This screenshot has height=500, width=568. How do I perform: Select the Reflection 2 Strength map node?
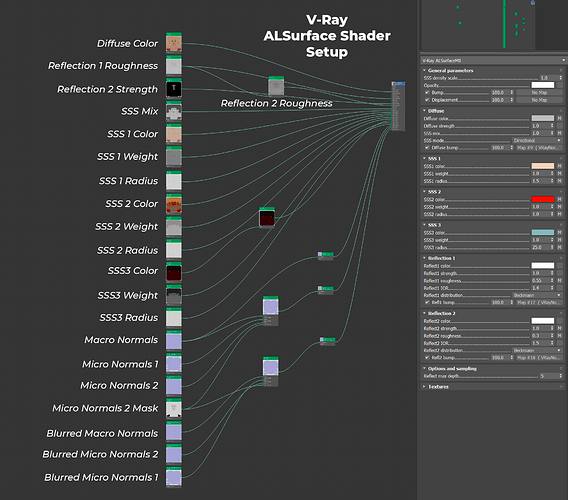click(x=174, y=88)
